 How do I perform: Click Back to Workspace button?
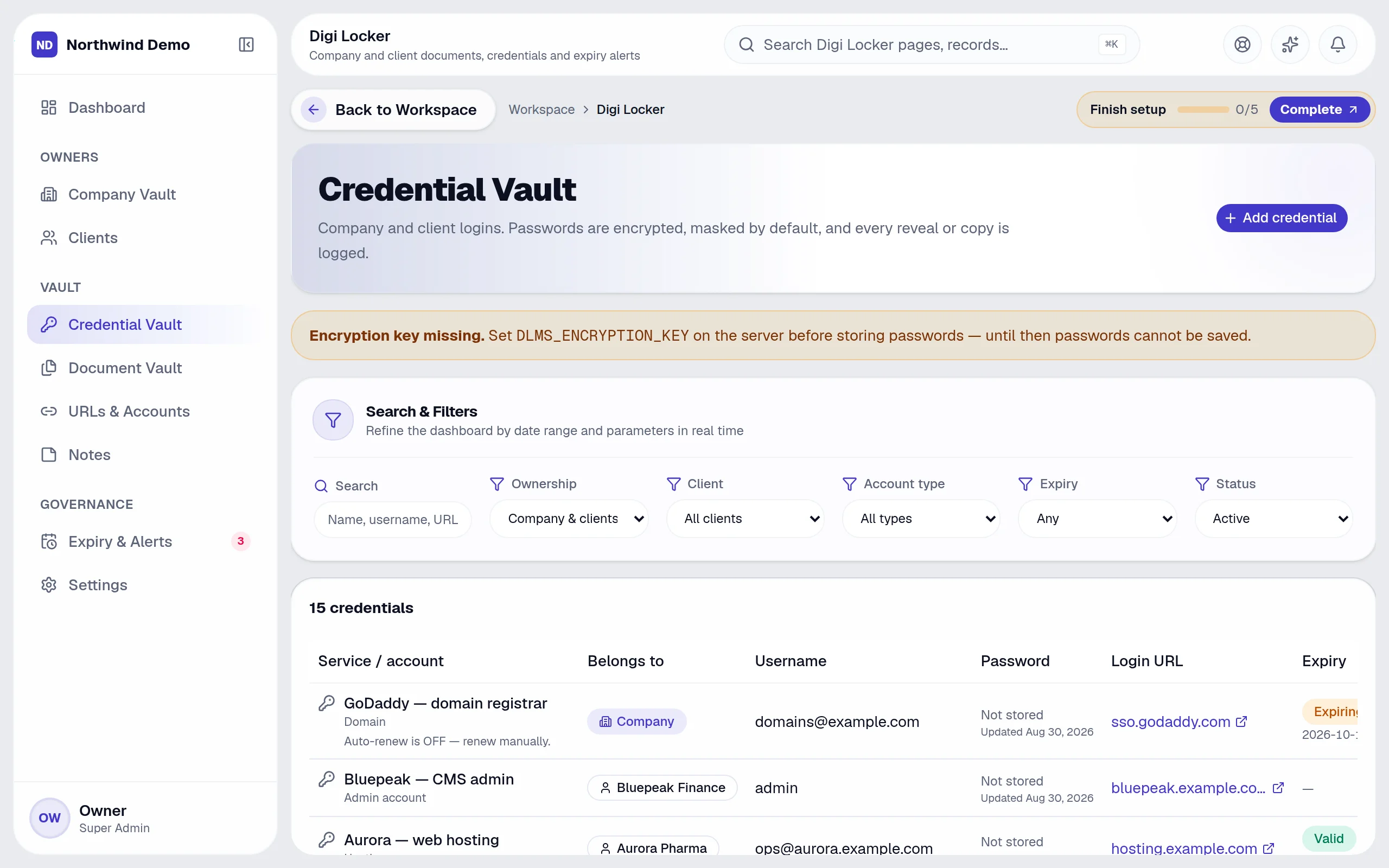click(x=393, y=110)
